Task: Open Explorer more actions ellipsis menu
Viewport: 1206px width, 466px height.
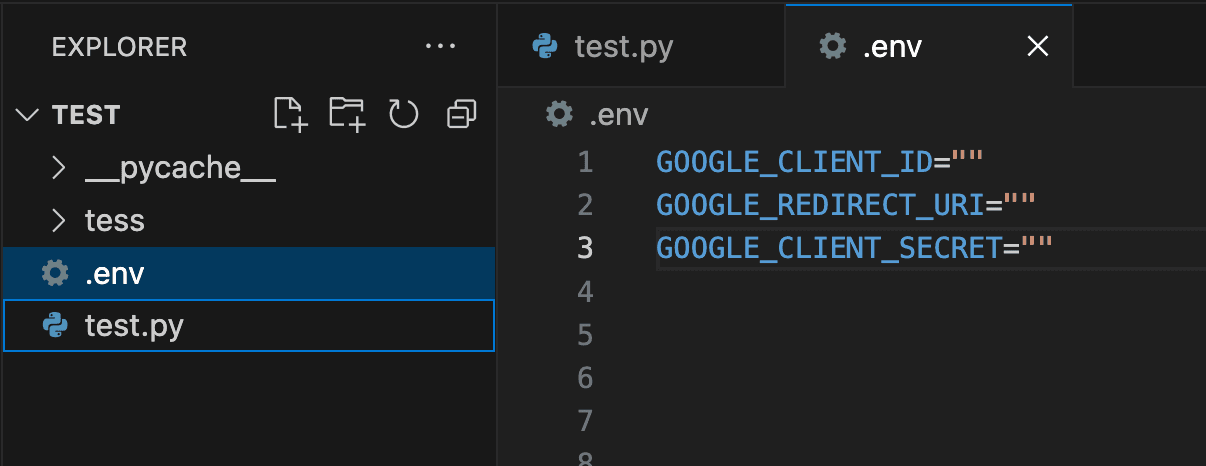Action: [440, 46]
